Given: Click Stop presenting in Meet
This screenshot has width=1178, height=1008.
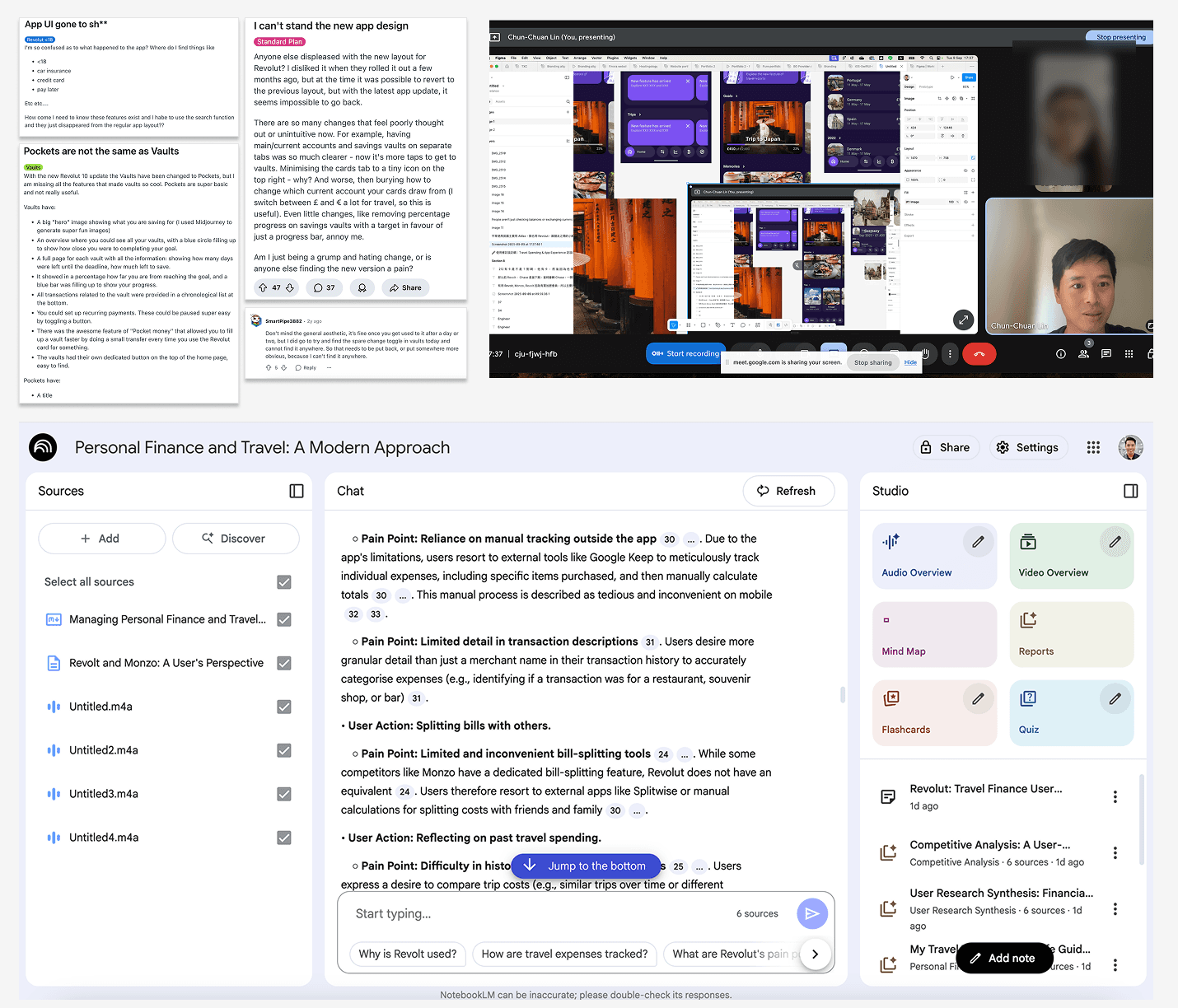Looking at the screenshot, I should tap(1120, 37).
